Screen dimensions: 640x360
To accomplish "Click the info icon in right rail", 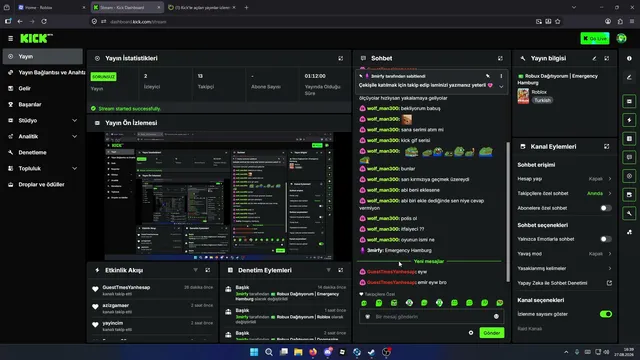I will tap(629, 58).
